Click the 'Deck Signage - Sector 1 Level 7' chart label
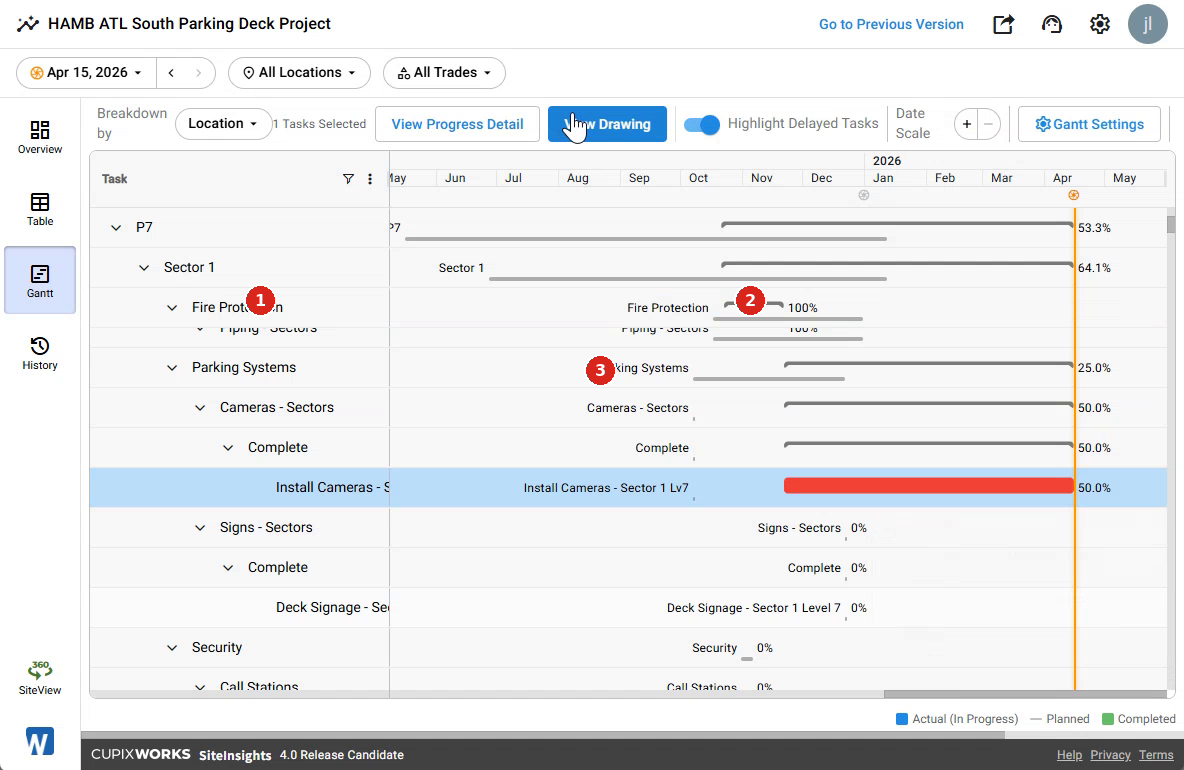 [754, 608]
